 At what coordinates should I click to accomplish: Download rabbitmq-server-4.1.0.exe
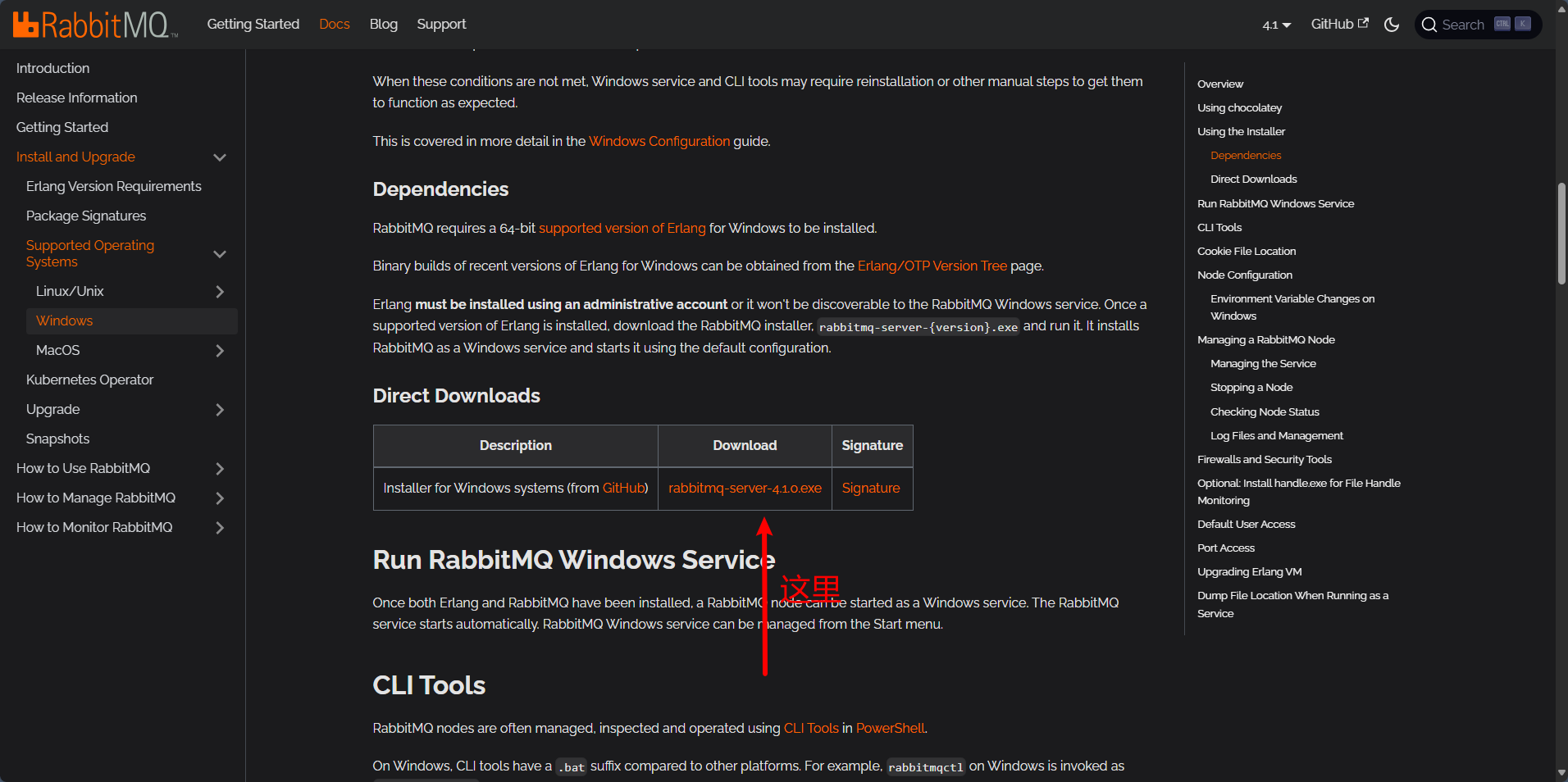coord(745,488)
